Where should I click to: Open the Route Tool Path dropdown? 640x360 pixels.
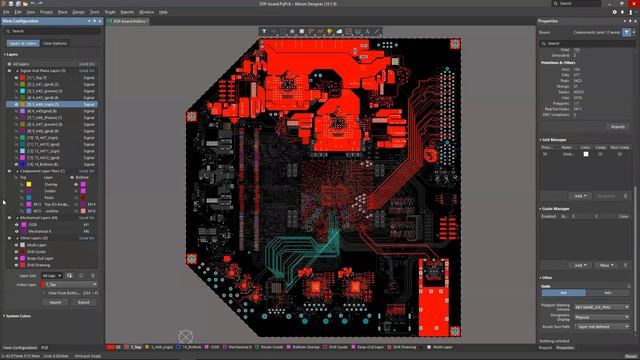(602, 327)
